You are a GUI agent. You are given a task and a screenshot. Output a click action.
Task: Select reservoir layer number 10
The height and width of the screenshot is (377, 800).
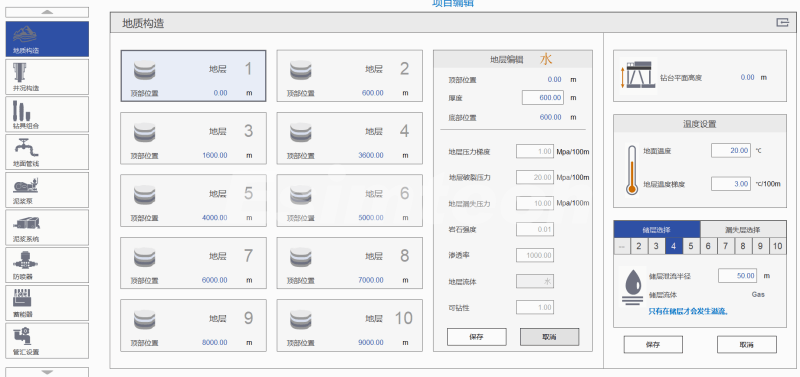(778, 246)
